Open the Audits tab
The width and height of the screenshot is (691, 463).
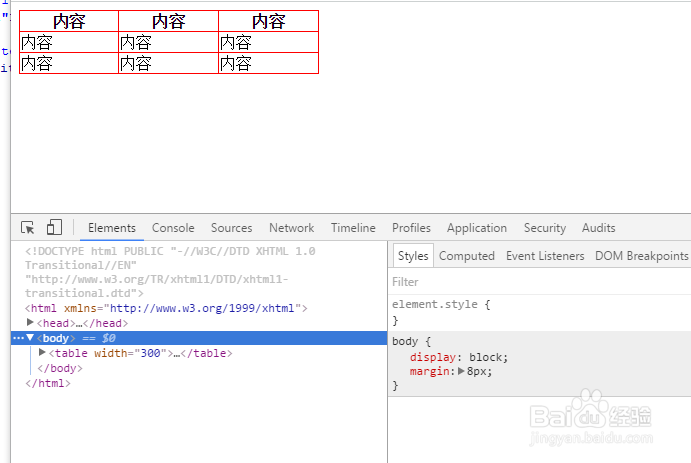[598, 228]
